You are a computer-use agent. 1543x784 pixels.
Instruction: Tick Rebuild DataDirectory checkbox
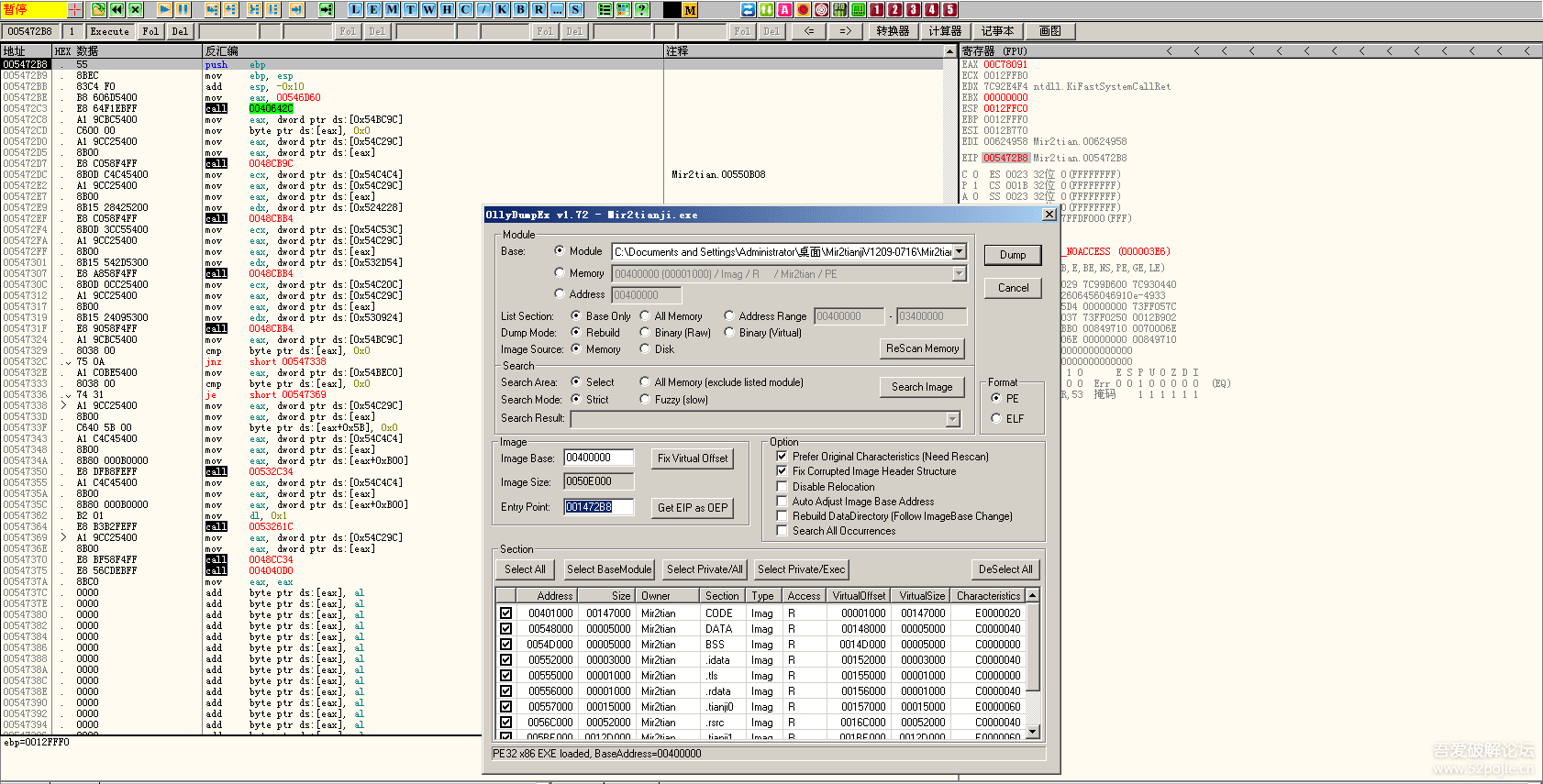click(782, 515)
